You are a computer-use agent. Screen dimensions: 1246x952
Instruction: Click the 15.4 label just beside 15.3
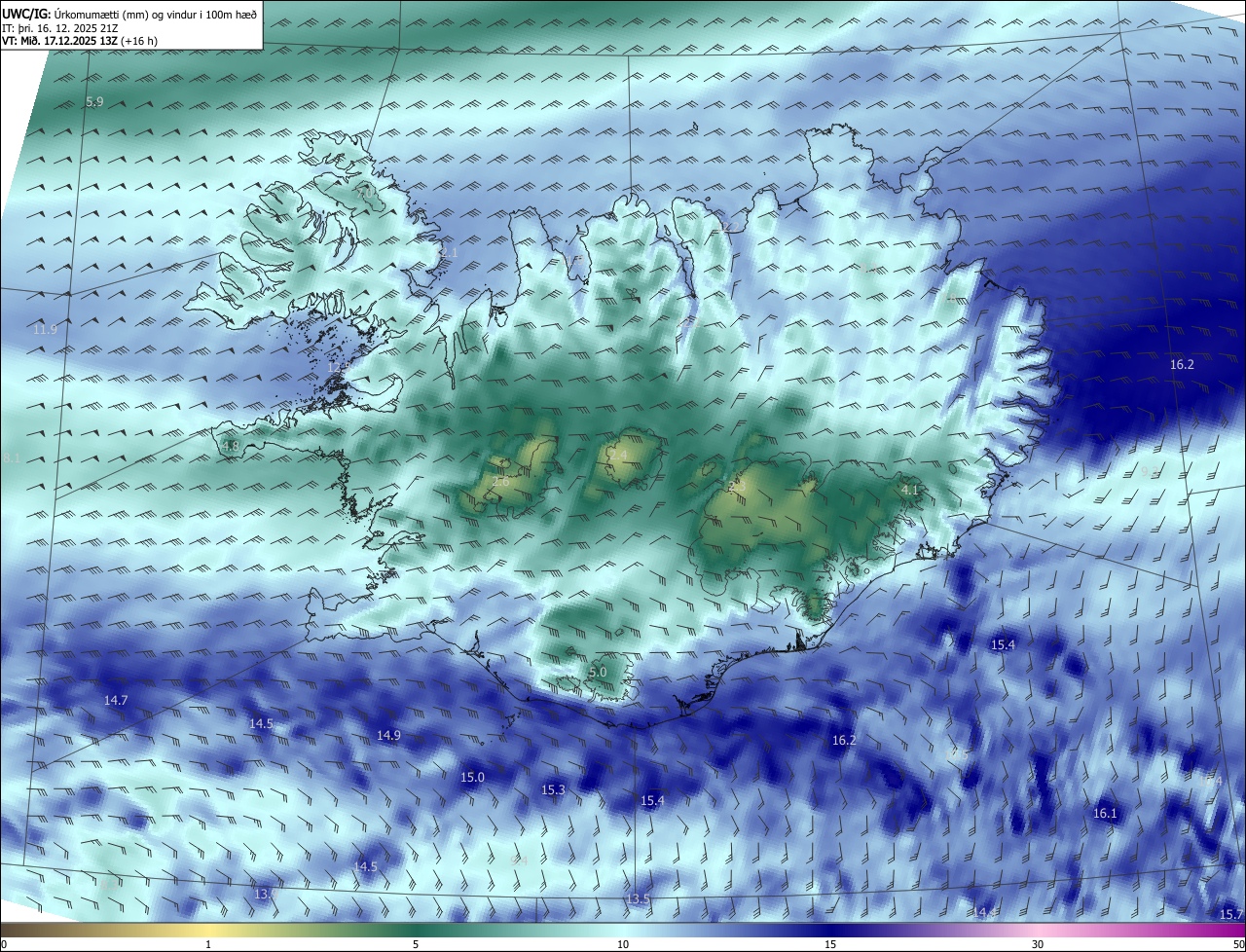point(652,801)
